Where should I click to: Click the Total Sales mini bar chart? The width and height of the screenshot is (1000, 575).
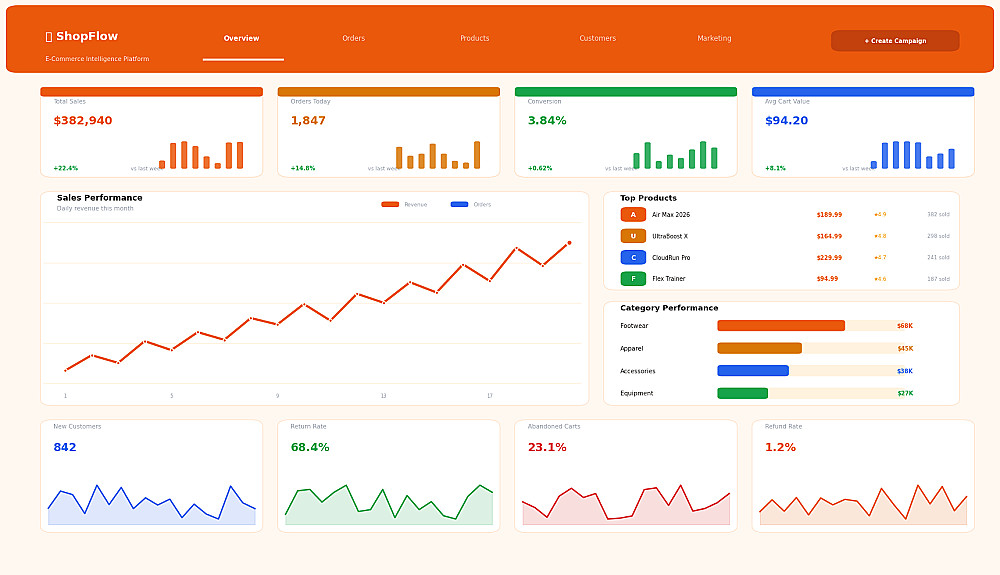[201, 155]
